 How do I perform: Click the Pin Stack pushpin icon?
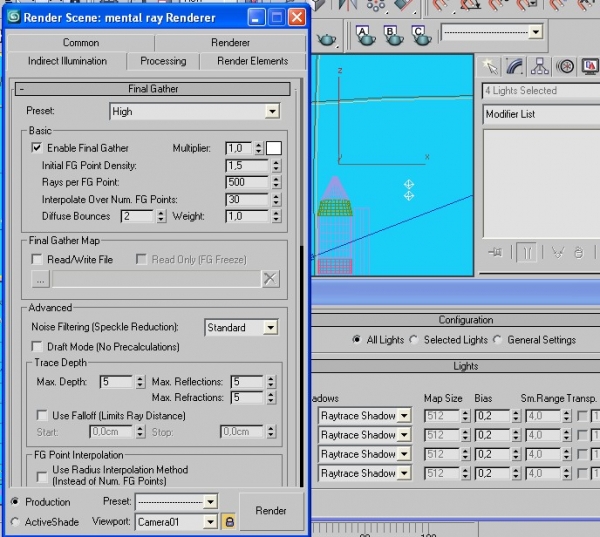pyautogui.click(x=495, y=252)
